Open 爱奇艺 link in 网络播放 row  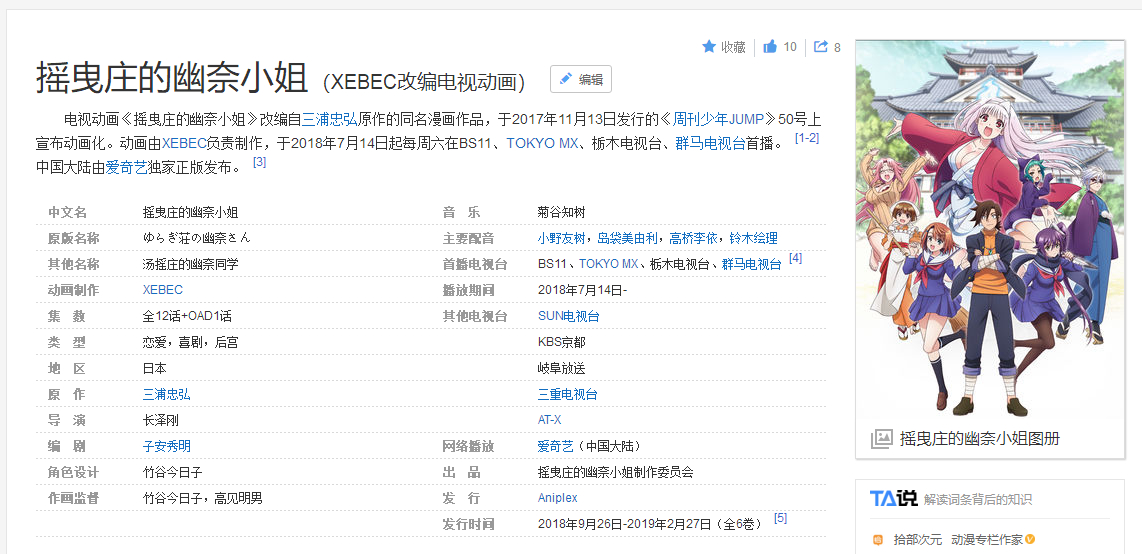[556, 446]
